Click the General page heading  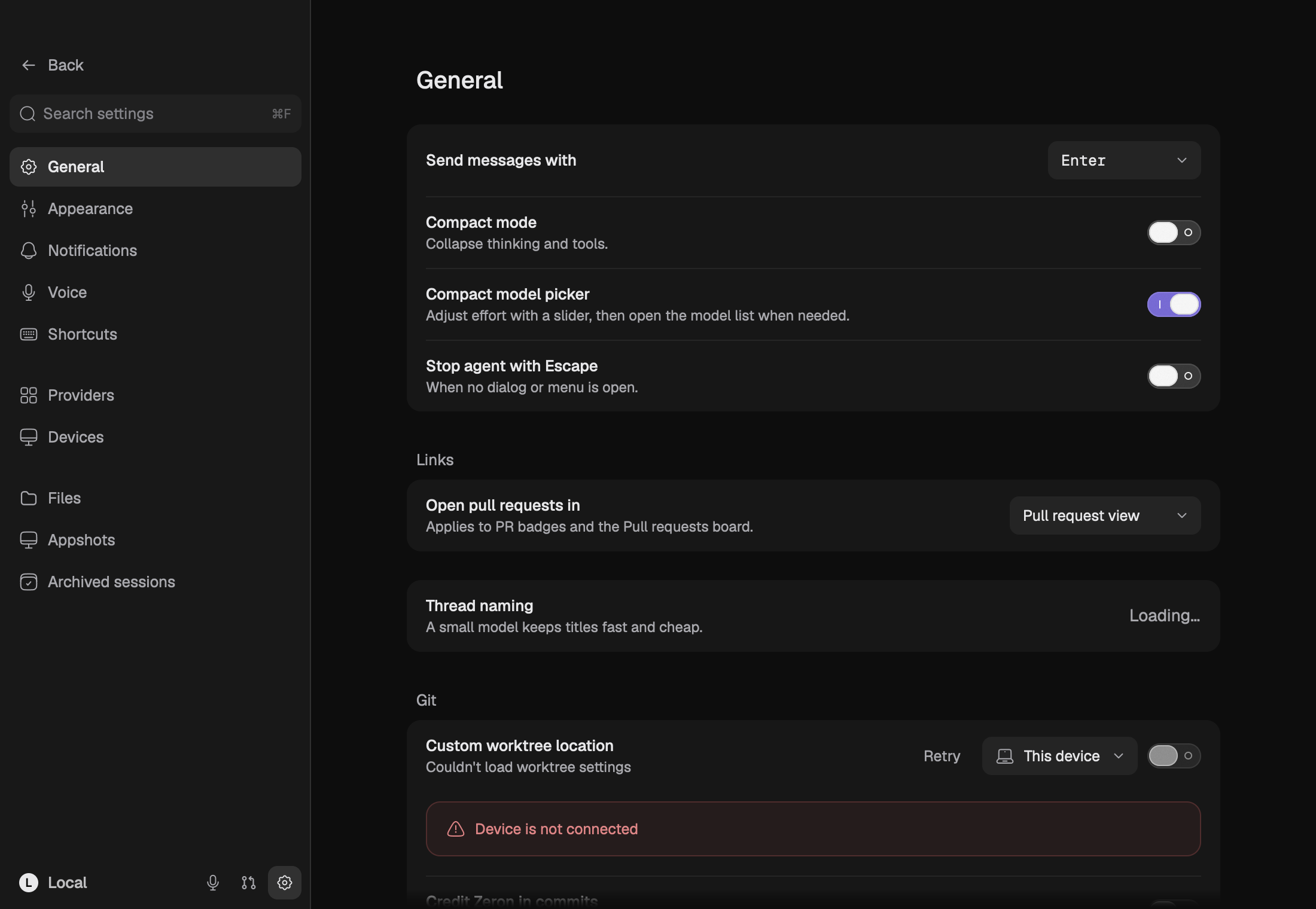click(459, 80)
